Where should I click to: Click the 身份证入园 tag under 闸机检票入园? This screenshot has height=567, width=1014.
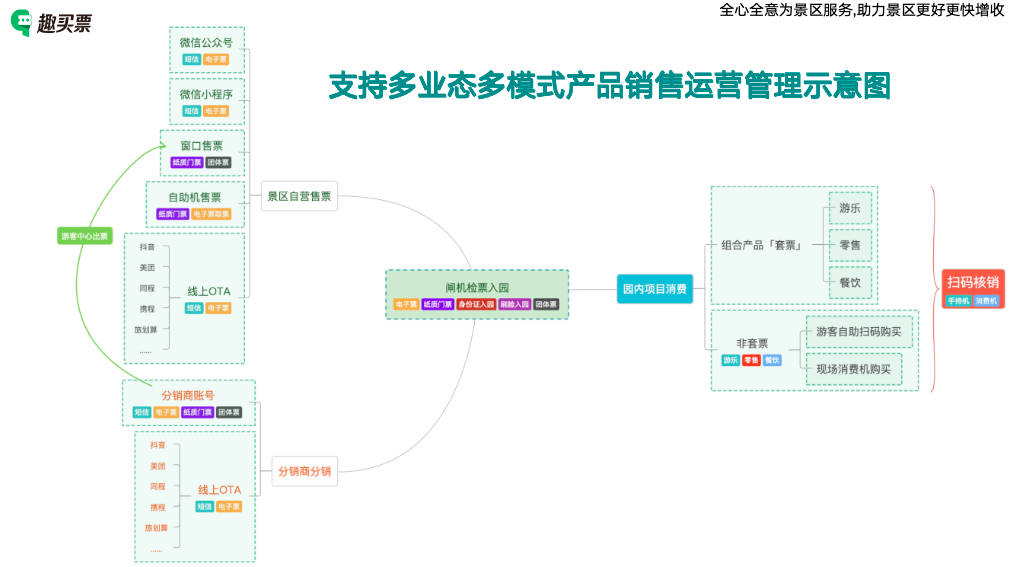point(476,304)
